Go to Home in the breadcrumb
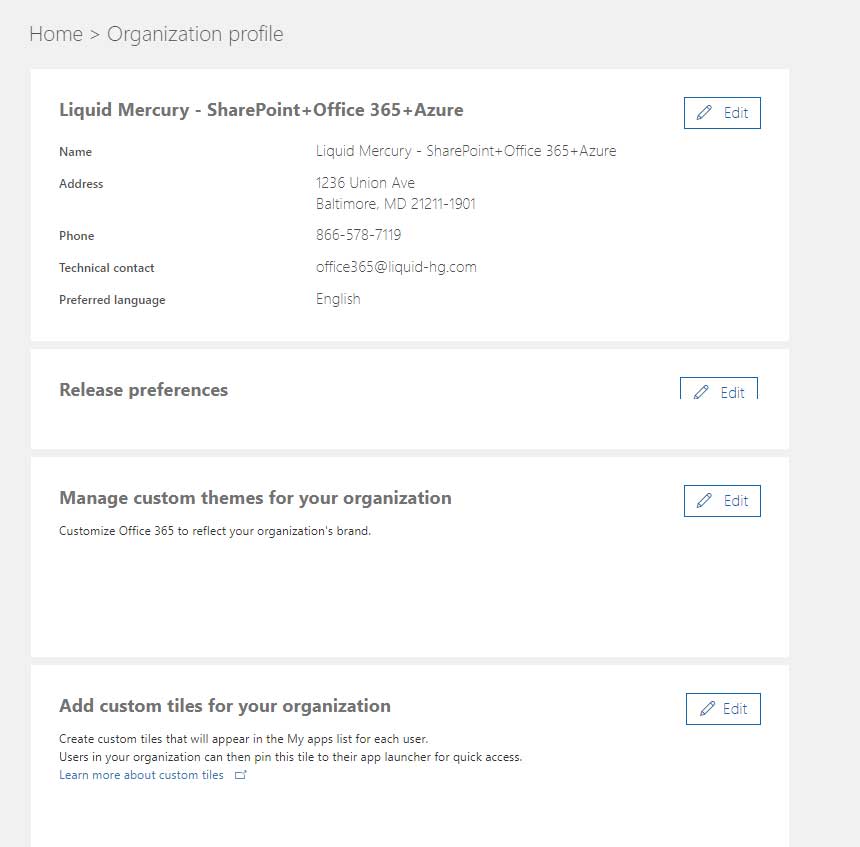Image resolution: width=860 pixels, height=847 pixels. tap(56, 34)
